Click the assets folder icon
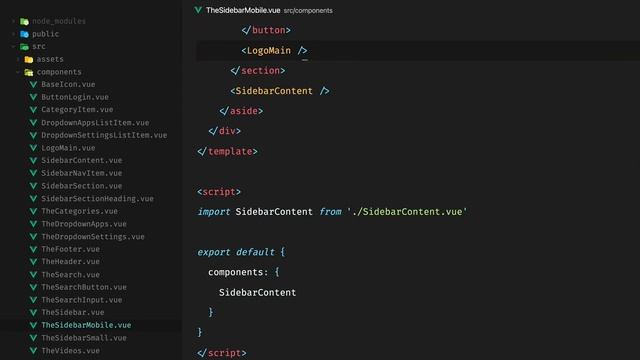This screenshot has height=360, width=640. [x=29, y=60]
